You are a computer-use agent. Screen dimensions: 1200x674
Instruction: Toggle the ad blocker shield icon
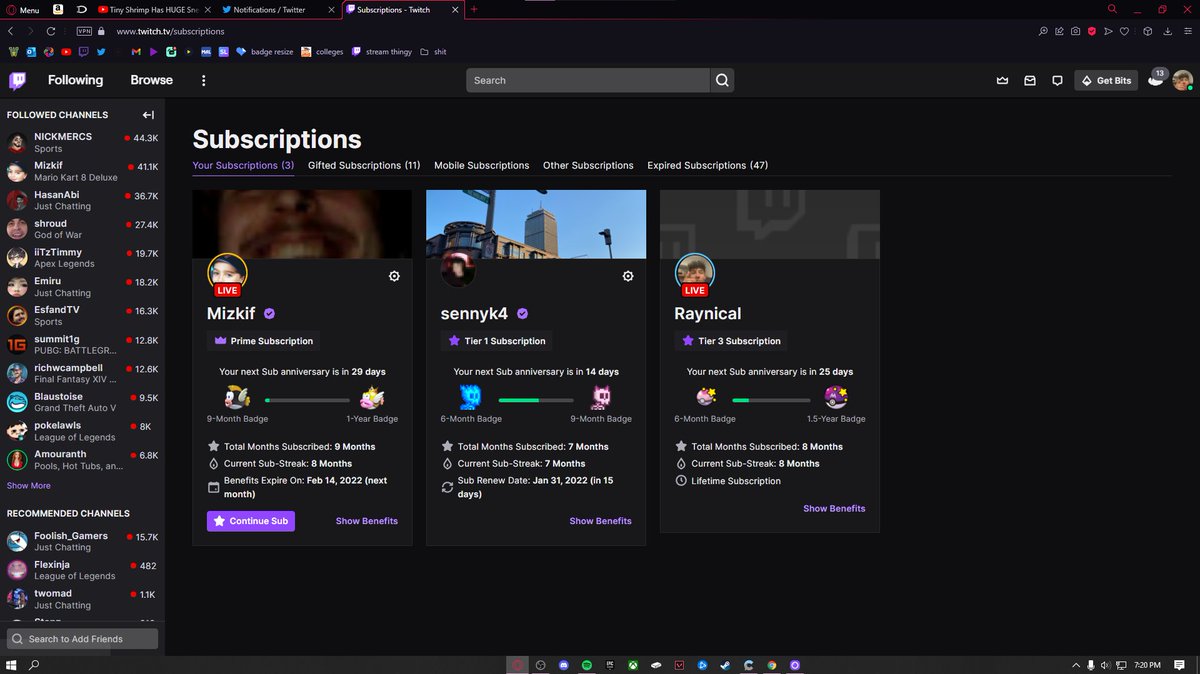tap(1092, 31)
